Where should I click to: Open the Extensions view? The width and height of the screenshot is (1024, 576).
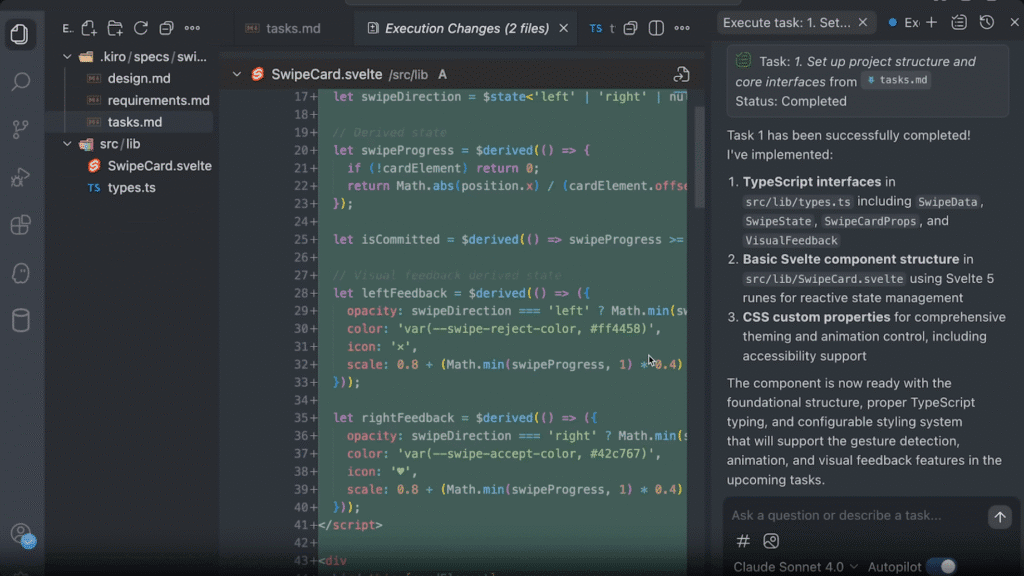[x=20, y=225]
